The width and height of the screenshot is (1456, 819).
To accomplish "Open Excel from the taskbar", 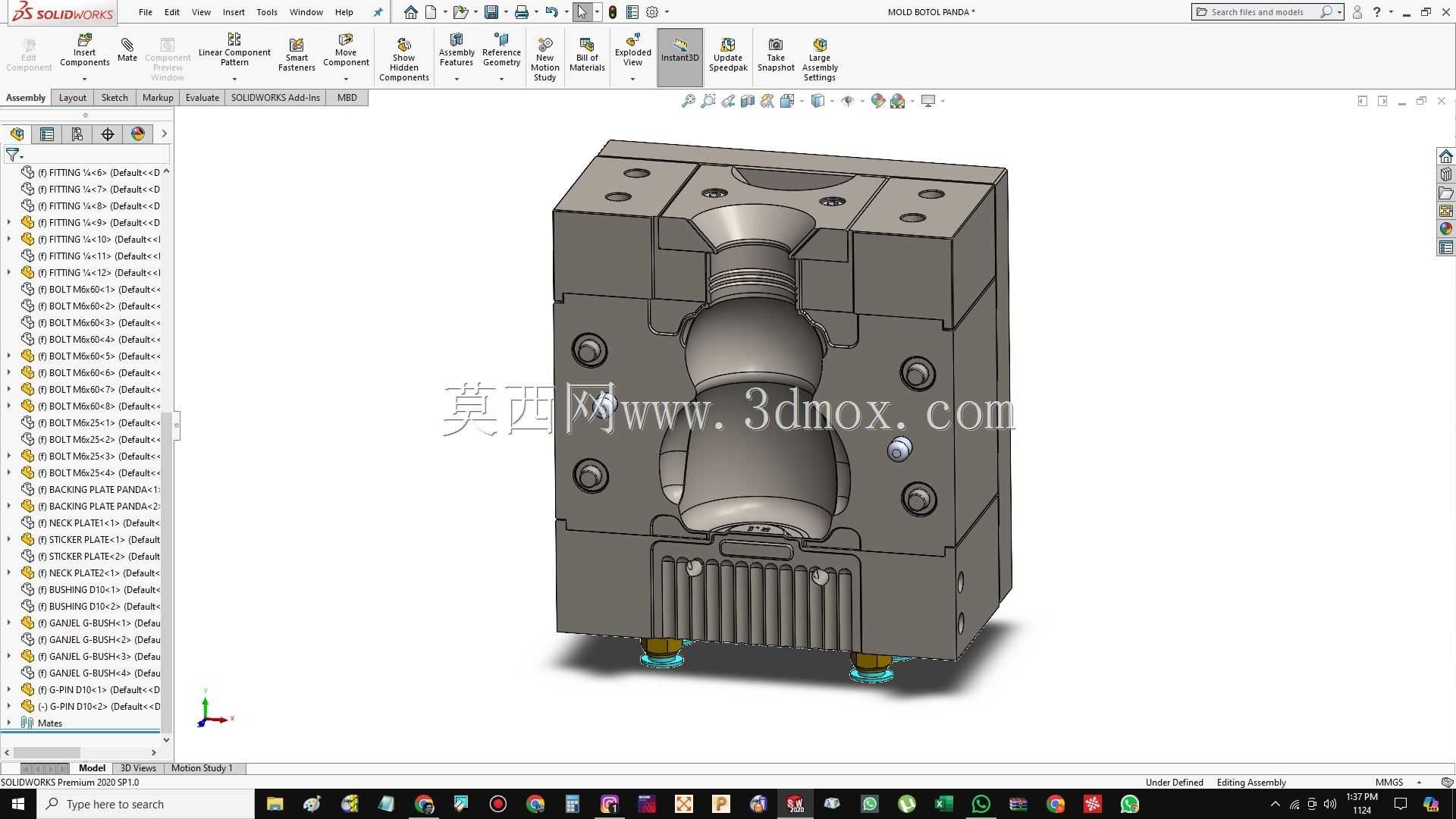I will pyautogui.click(x=943, y=804).
